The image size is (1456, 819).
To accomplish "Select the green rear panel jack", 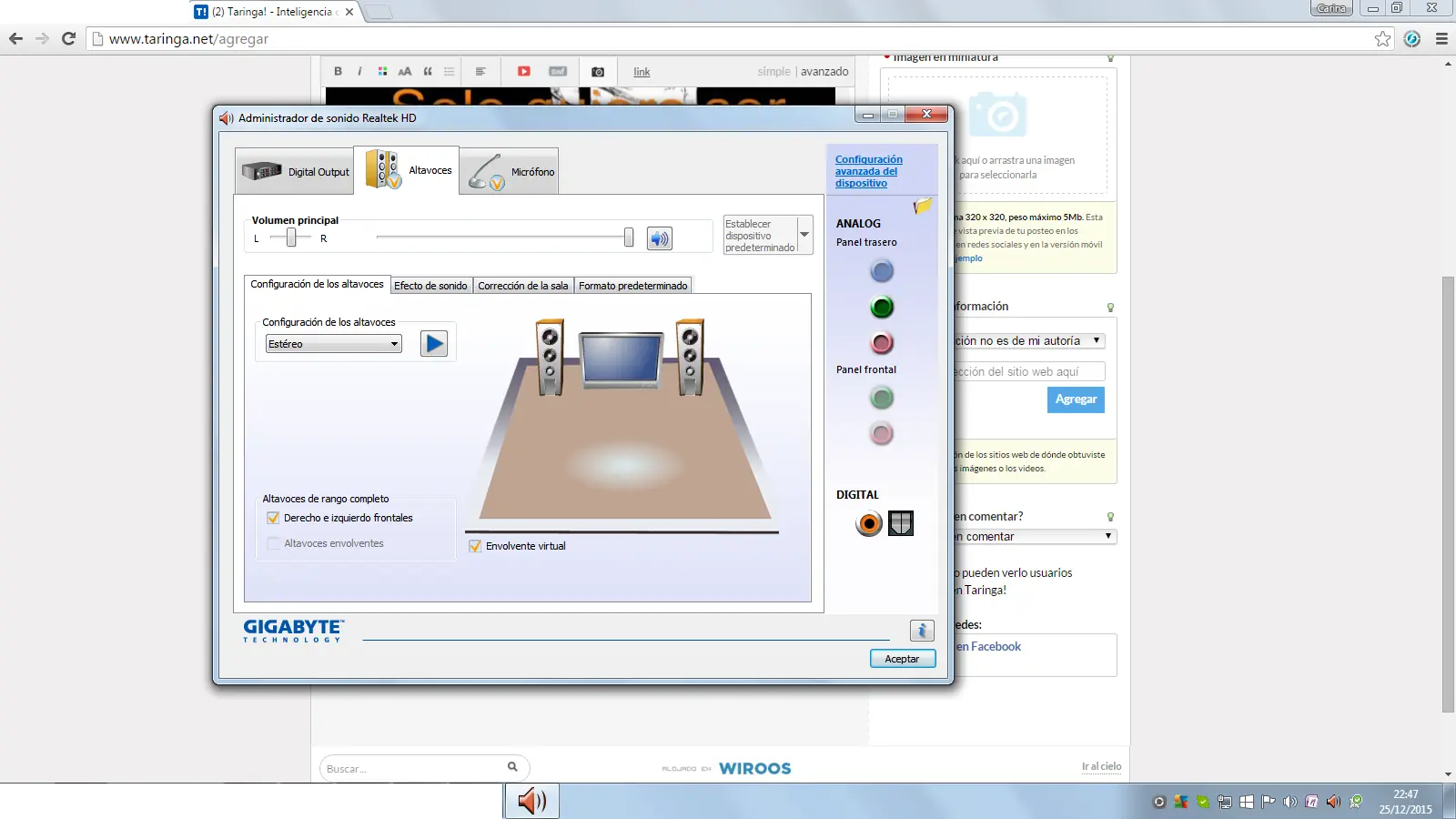I will [x=882, y=307].
